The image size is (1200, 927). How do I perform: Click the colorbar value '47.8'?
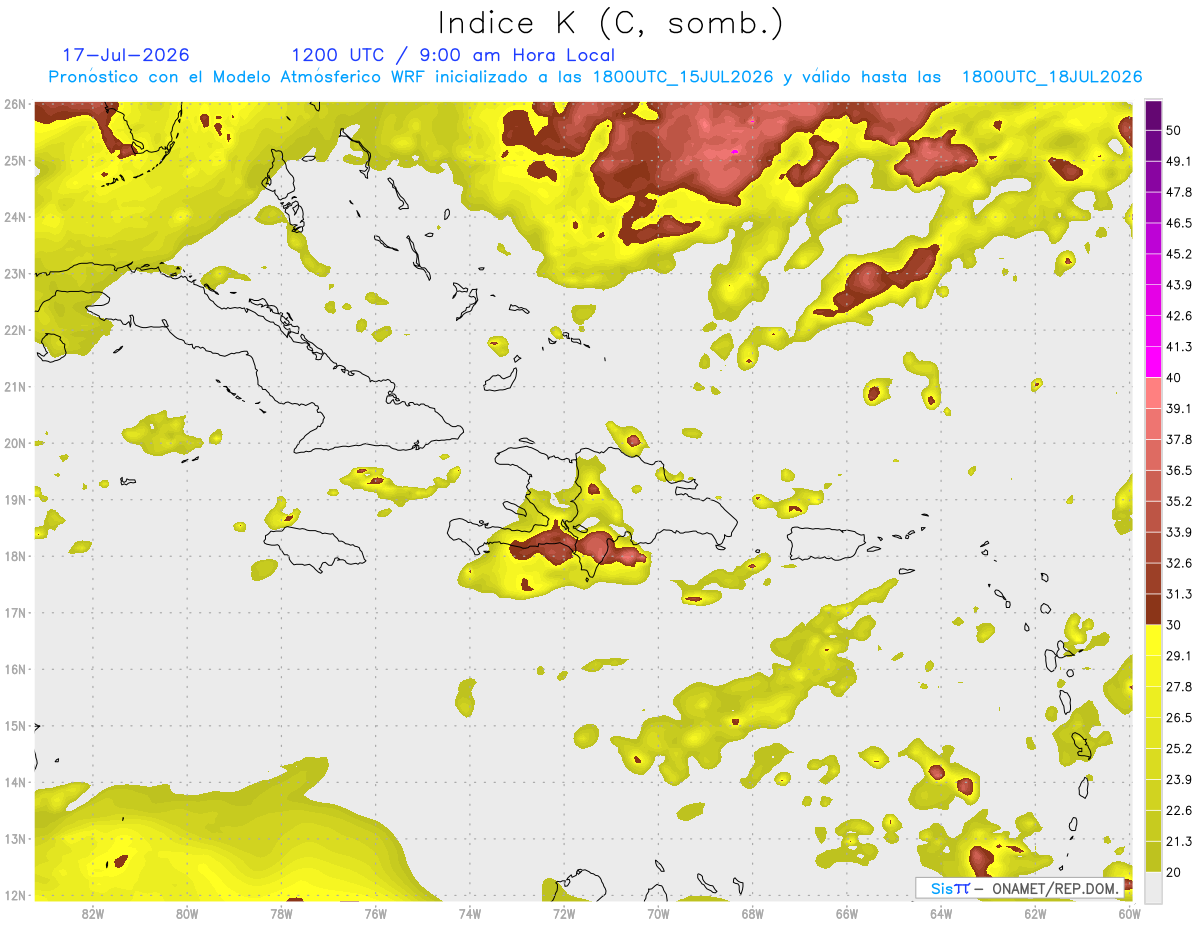1179,192
